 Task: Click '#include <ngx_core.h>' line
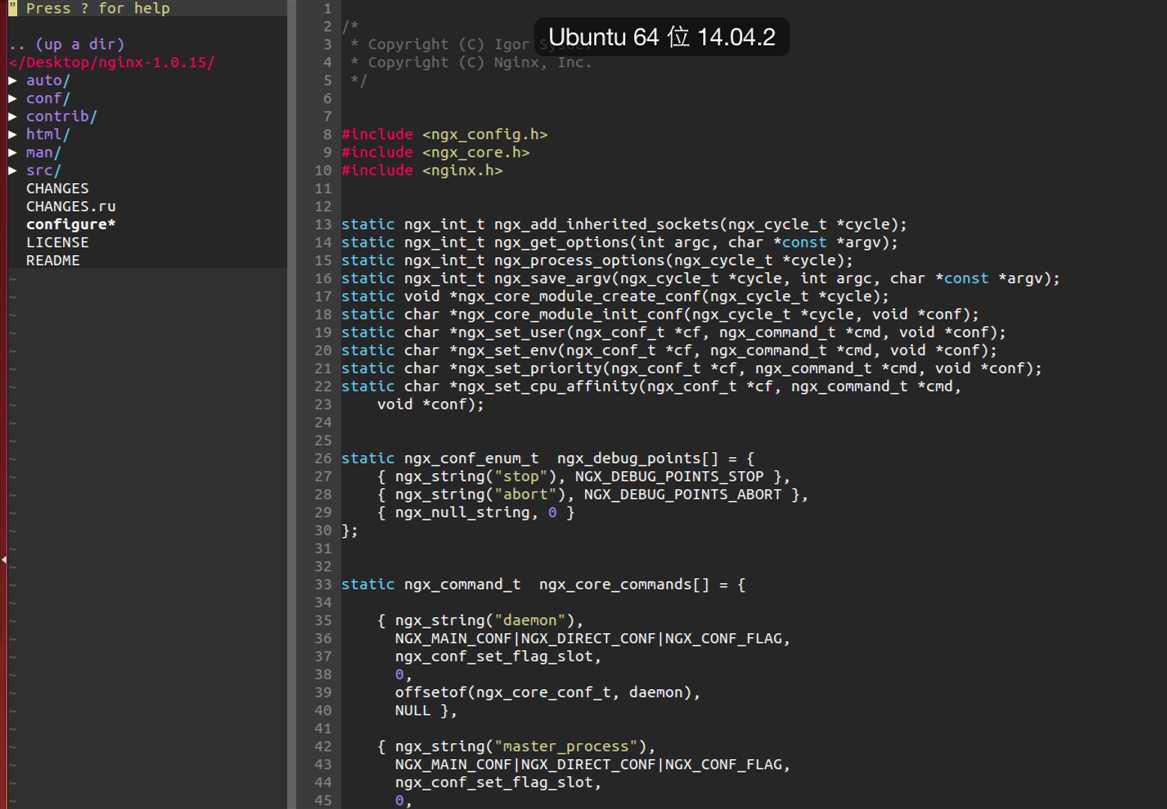(x=435, y=152)
